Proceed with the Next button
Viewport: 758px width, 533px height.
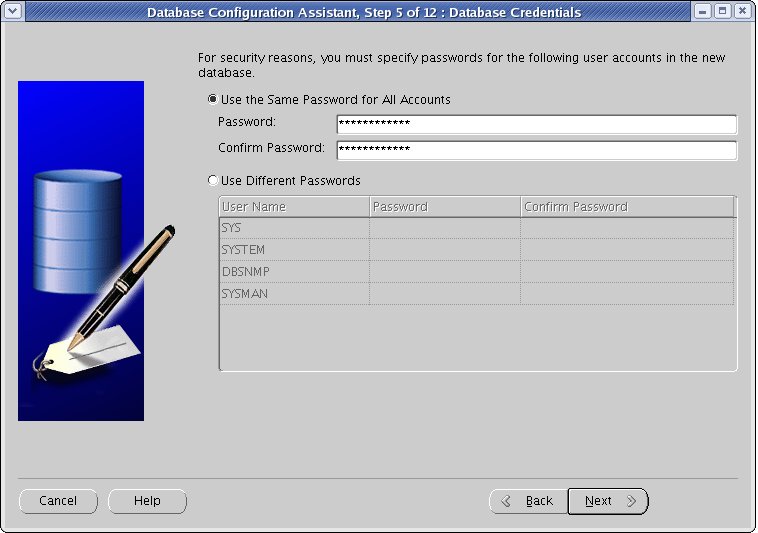[608, 501]
